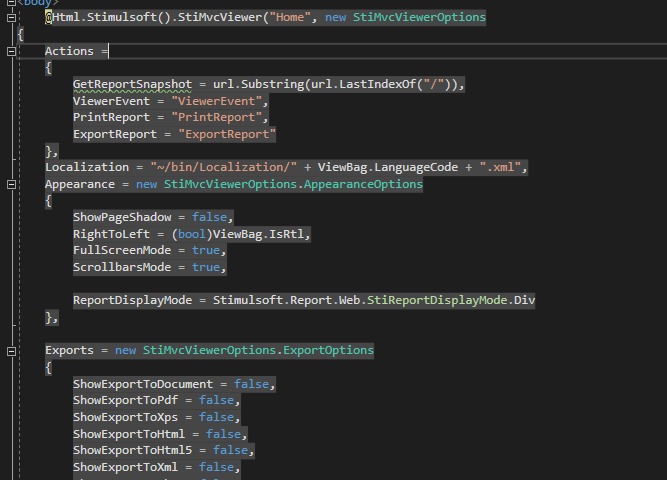Click the ShowExportToPdf property
This screenshot has width=667, height=480.
pos(125,400)
